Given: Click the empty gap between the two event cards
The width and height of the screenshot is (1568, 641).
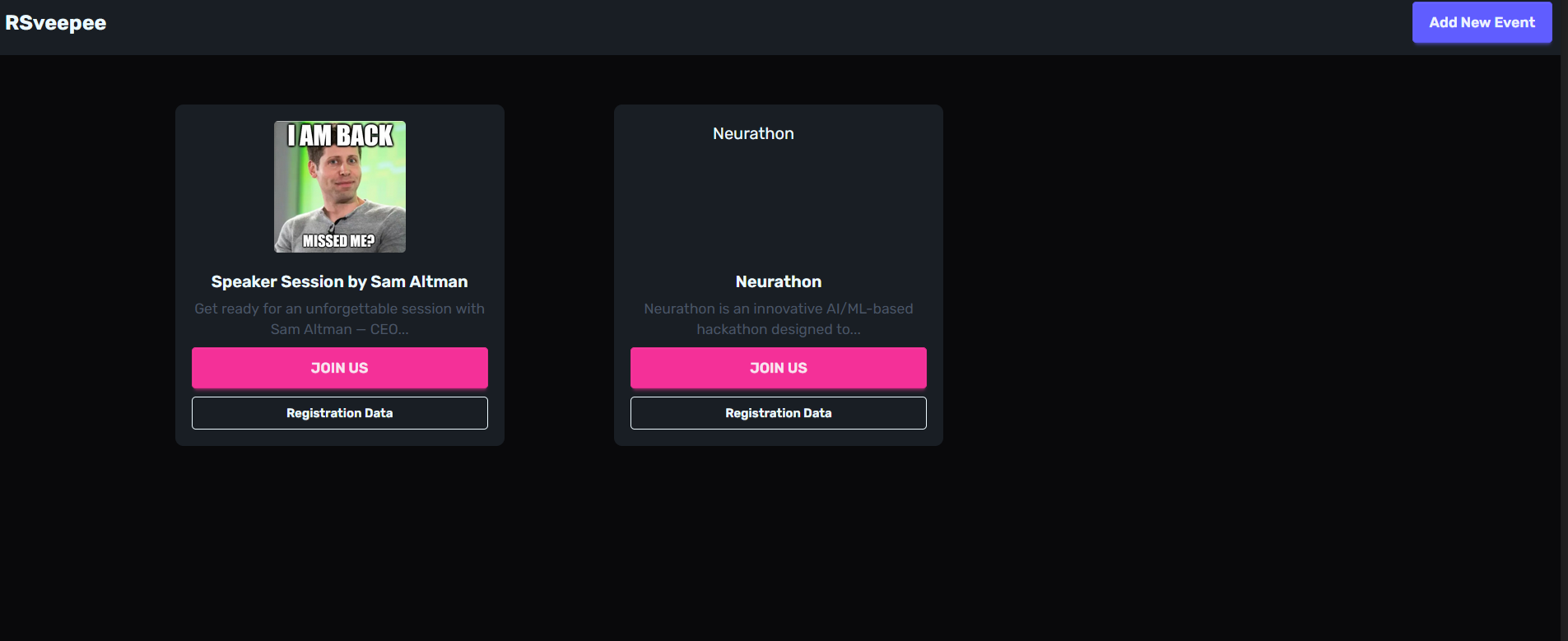Looking at the screenshot, I should tap(559, 275).
